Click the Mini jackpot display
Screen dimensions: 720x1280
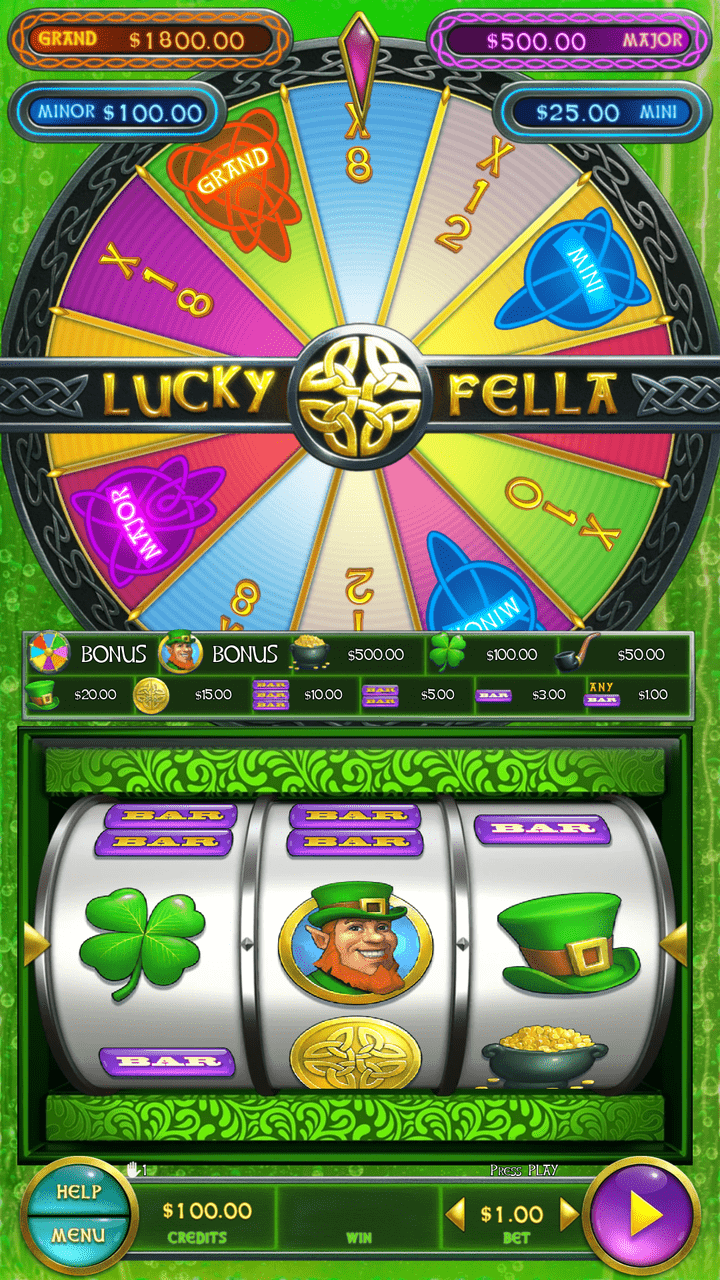click(x=602, y=111)
